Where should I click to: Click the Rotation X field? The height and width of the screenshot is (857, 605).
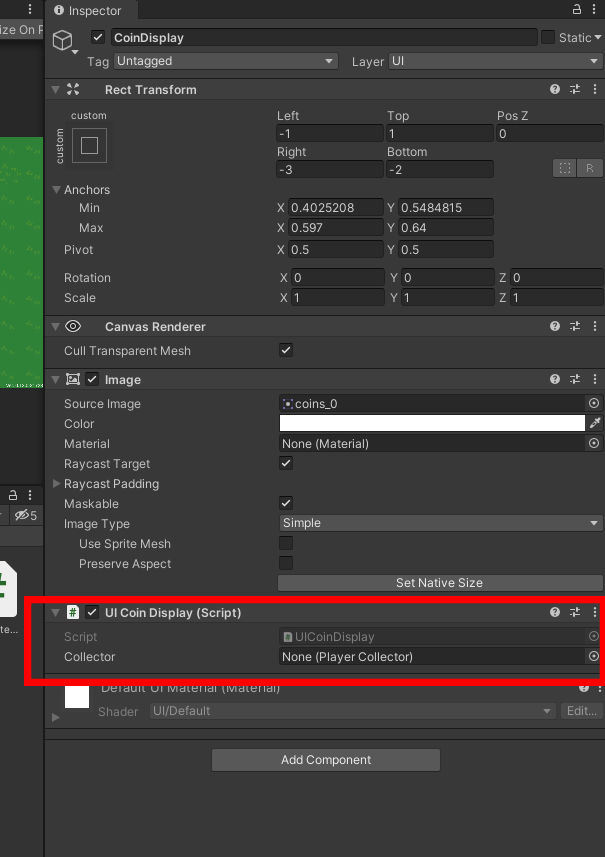(x=338, y=278)
